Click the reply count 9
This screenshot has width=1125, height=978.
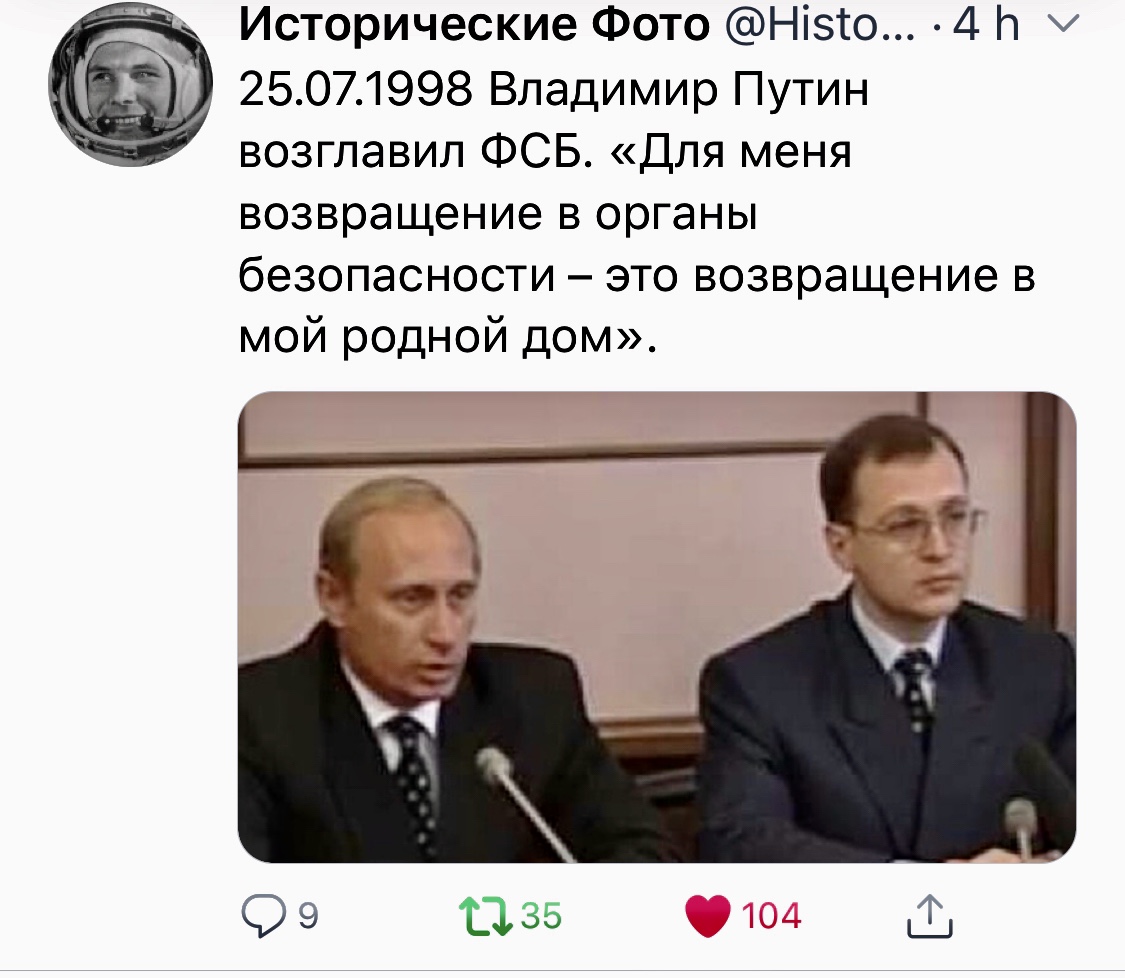click(308, 916)
